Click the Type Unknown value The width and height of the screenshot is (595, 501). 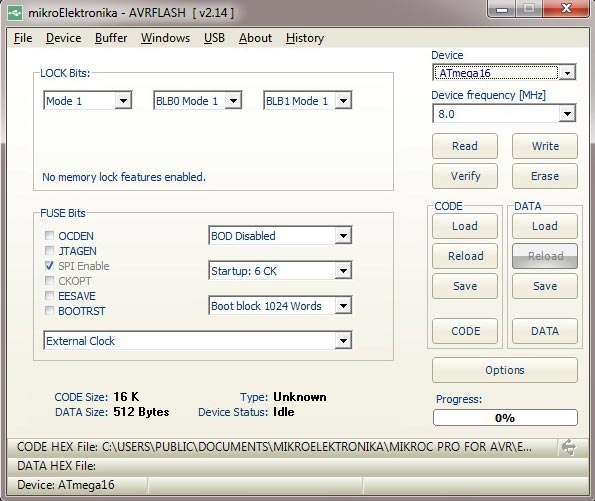(x=300, y=397)
